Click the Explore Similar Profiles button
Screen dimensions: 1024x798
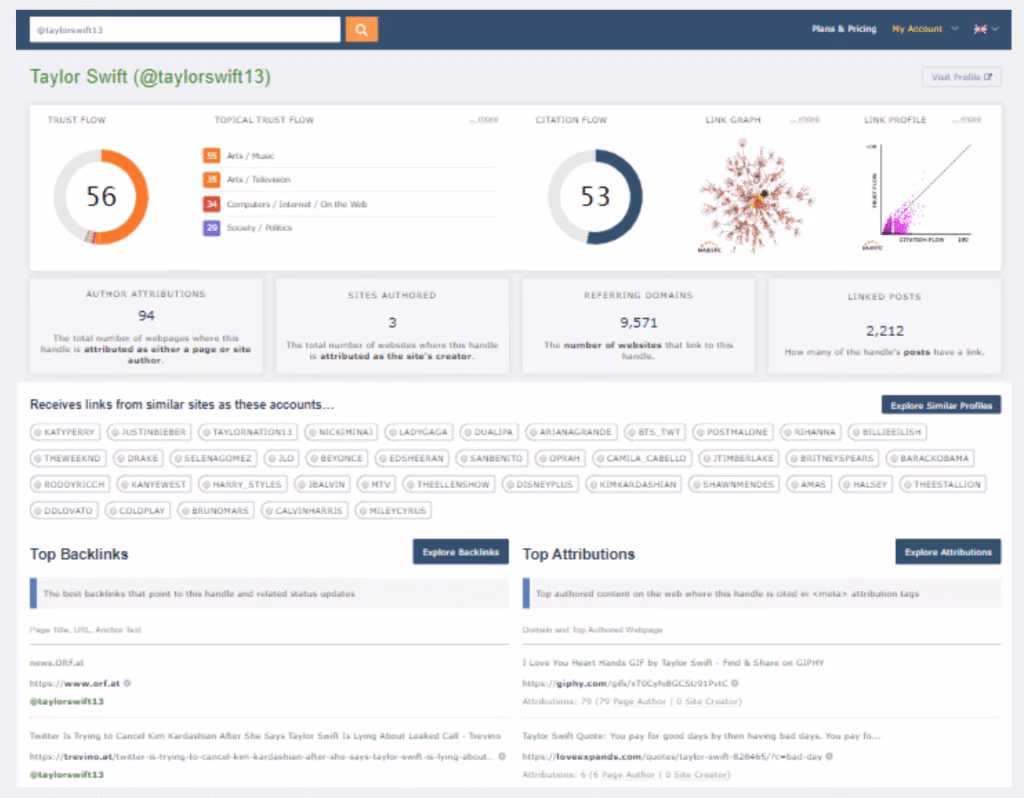coord(940,405)
